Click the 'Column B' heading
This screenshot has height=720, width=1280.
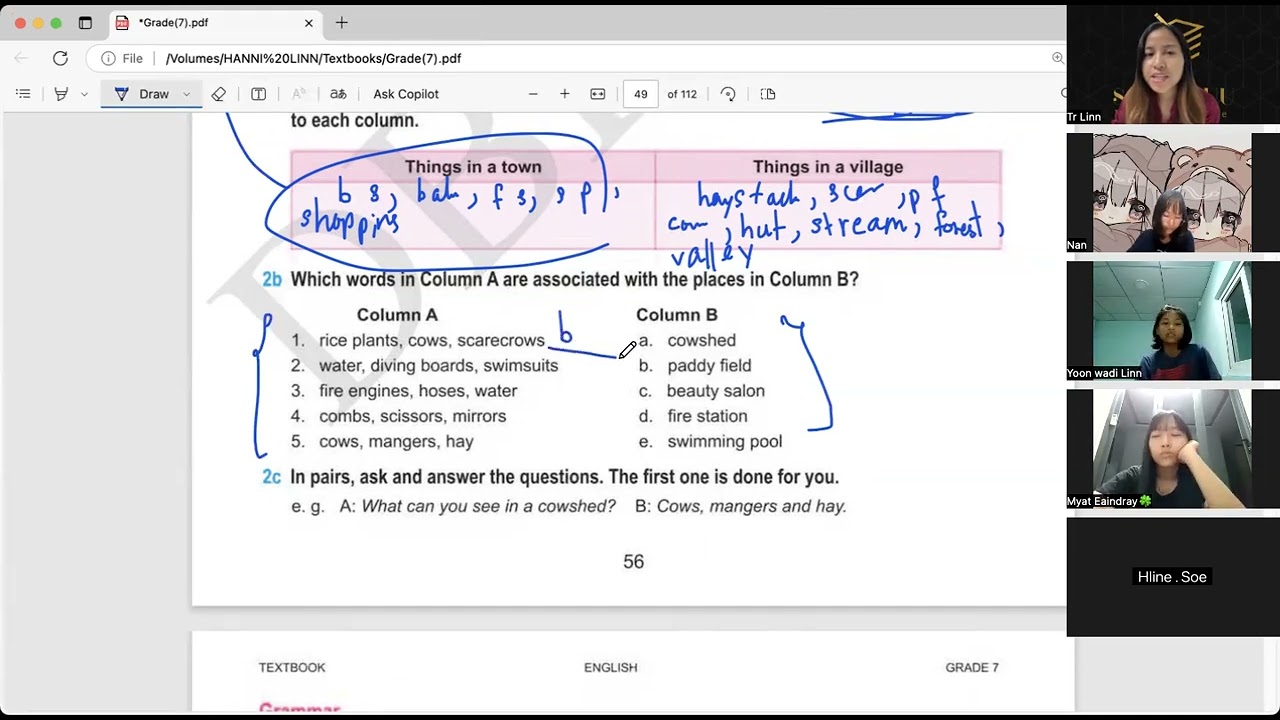[x=677, y=315]
